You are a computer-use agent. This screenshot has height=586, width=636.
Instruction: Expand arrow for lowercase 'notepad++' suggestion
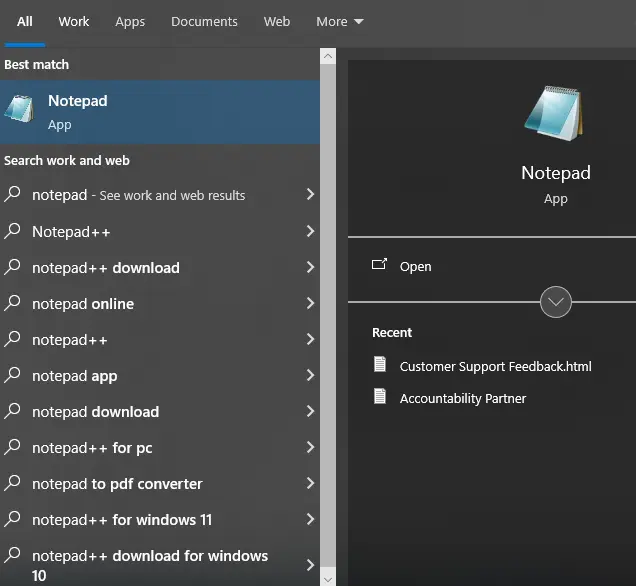pyautogui.click(x=310, y=339)
